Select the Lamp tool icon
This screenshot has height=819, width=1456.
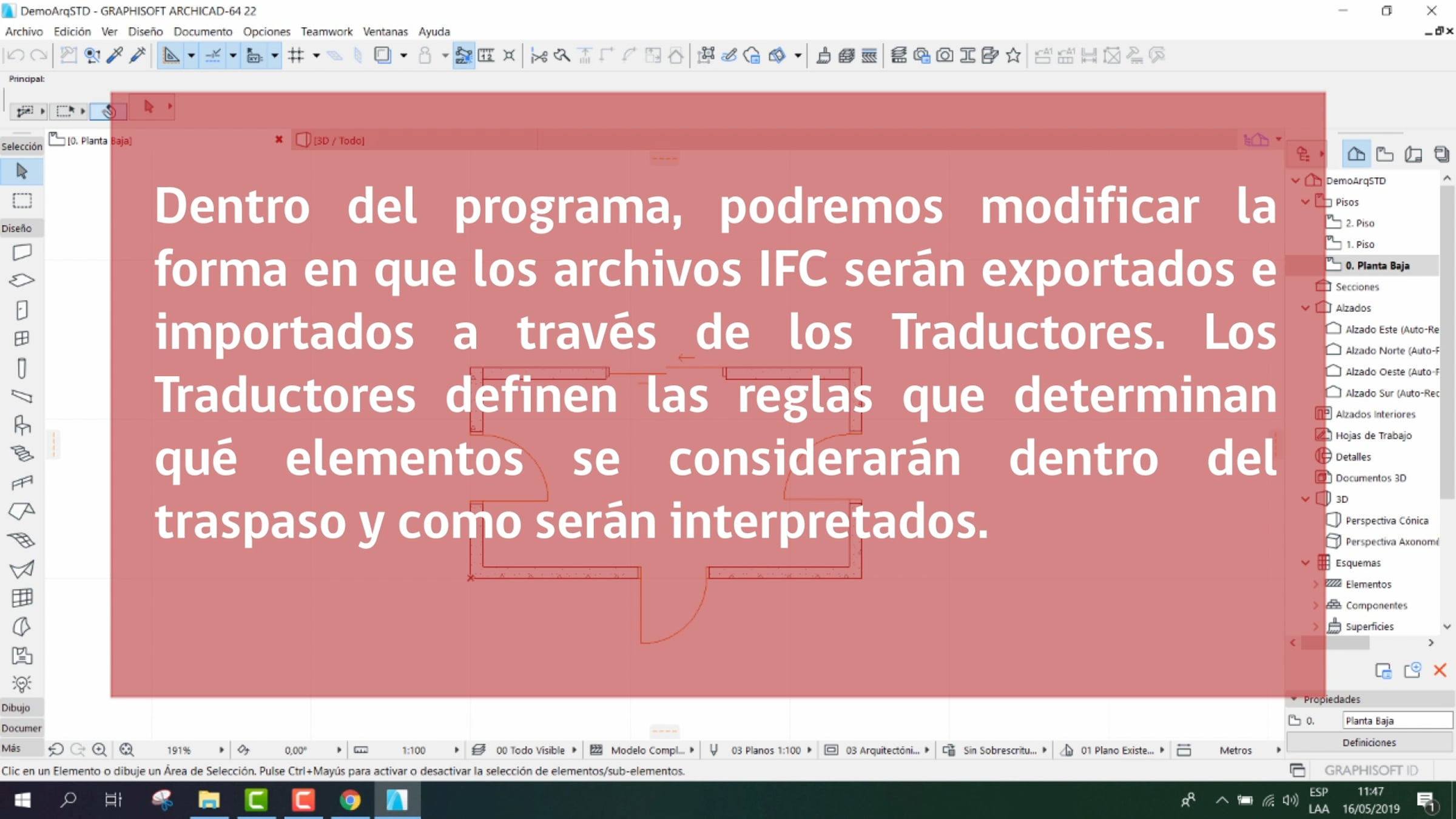tap(22, 684)
